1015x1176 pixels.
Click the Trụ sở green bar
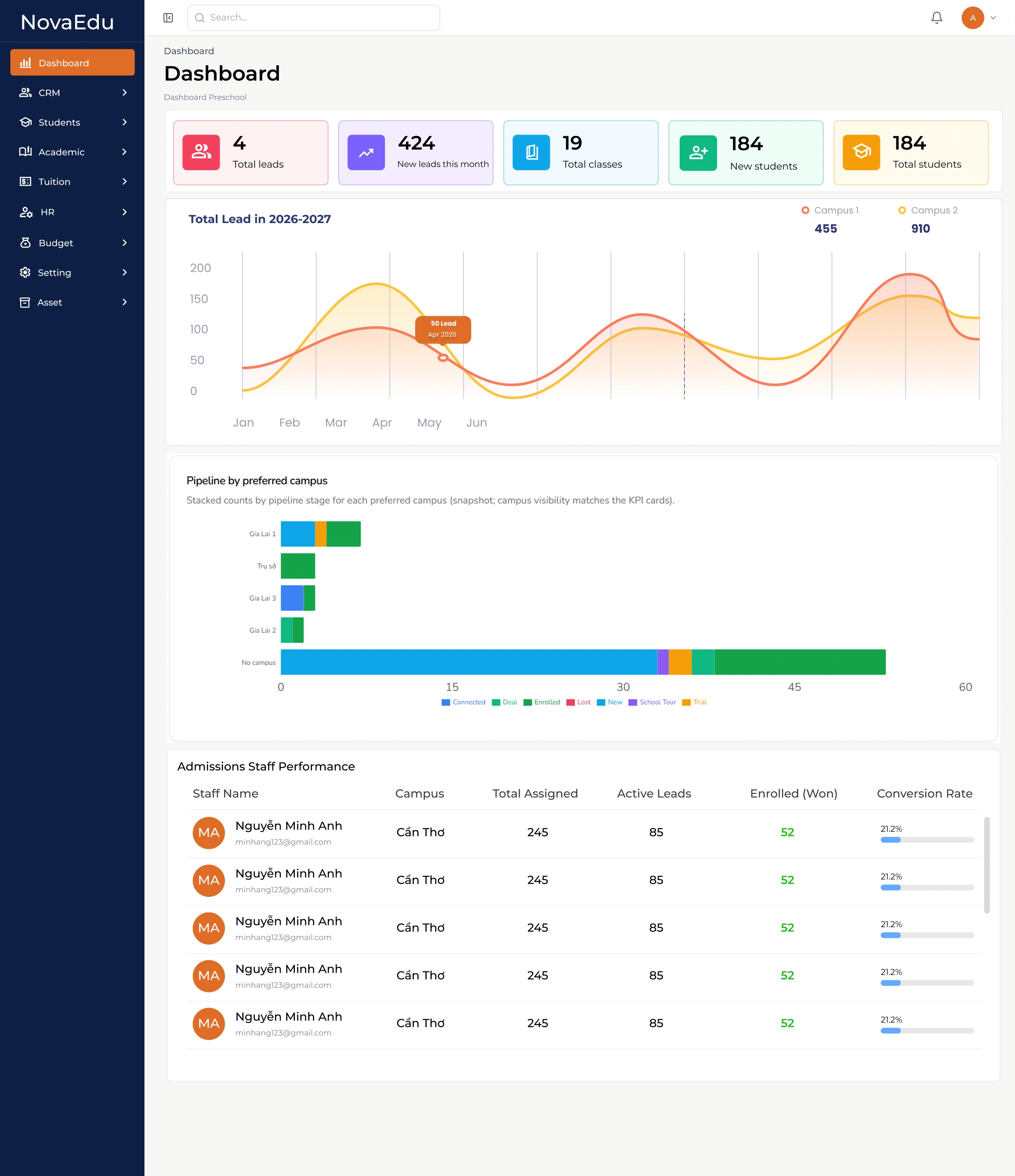[298, 566]
